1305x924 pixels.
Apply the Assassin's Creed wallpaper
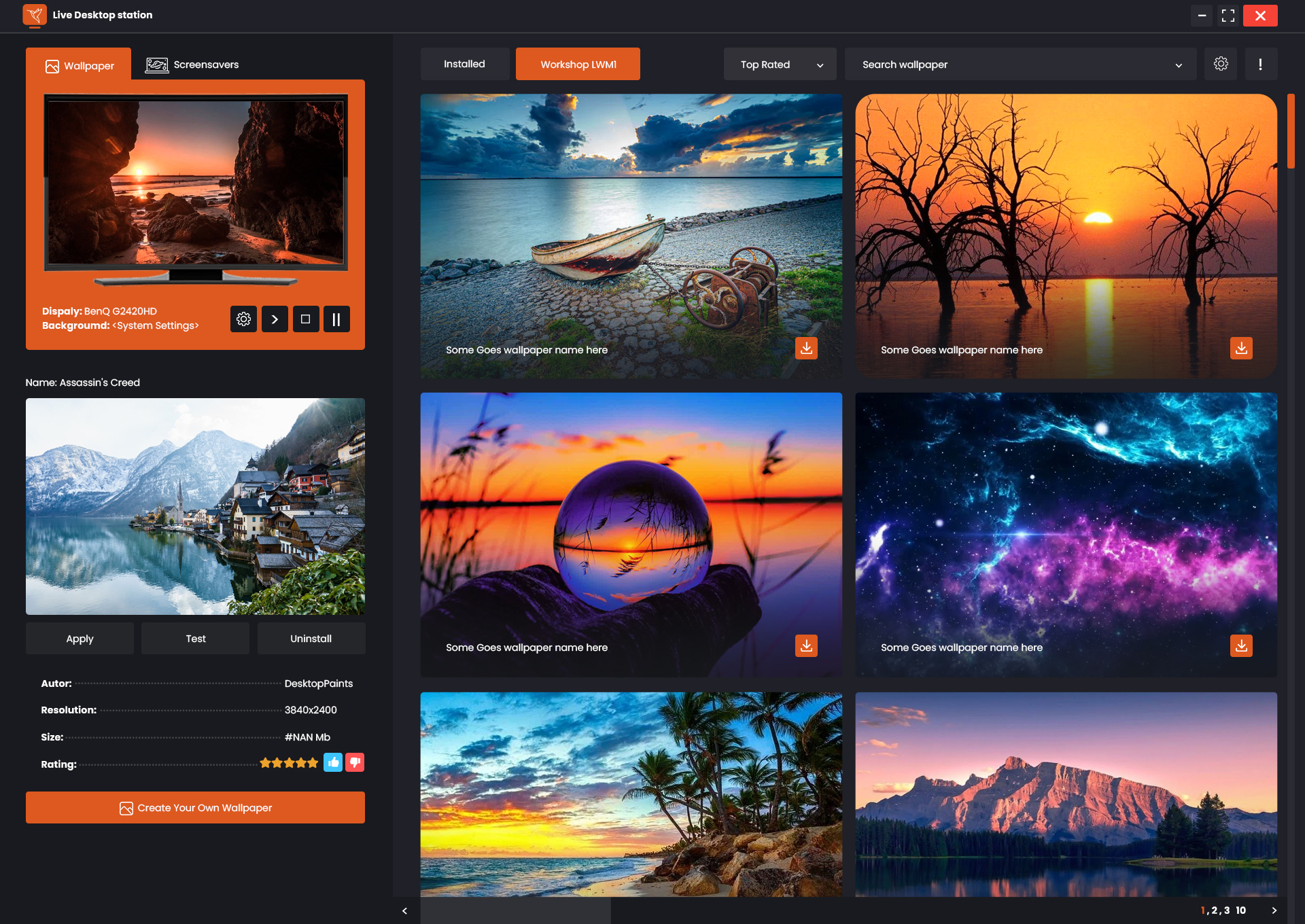(80, 638)
